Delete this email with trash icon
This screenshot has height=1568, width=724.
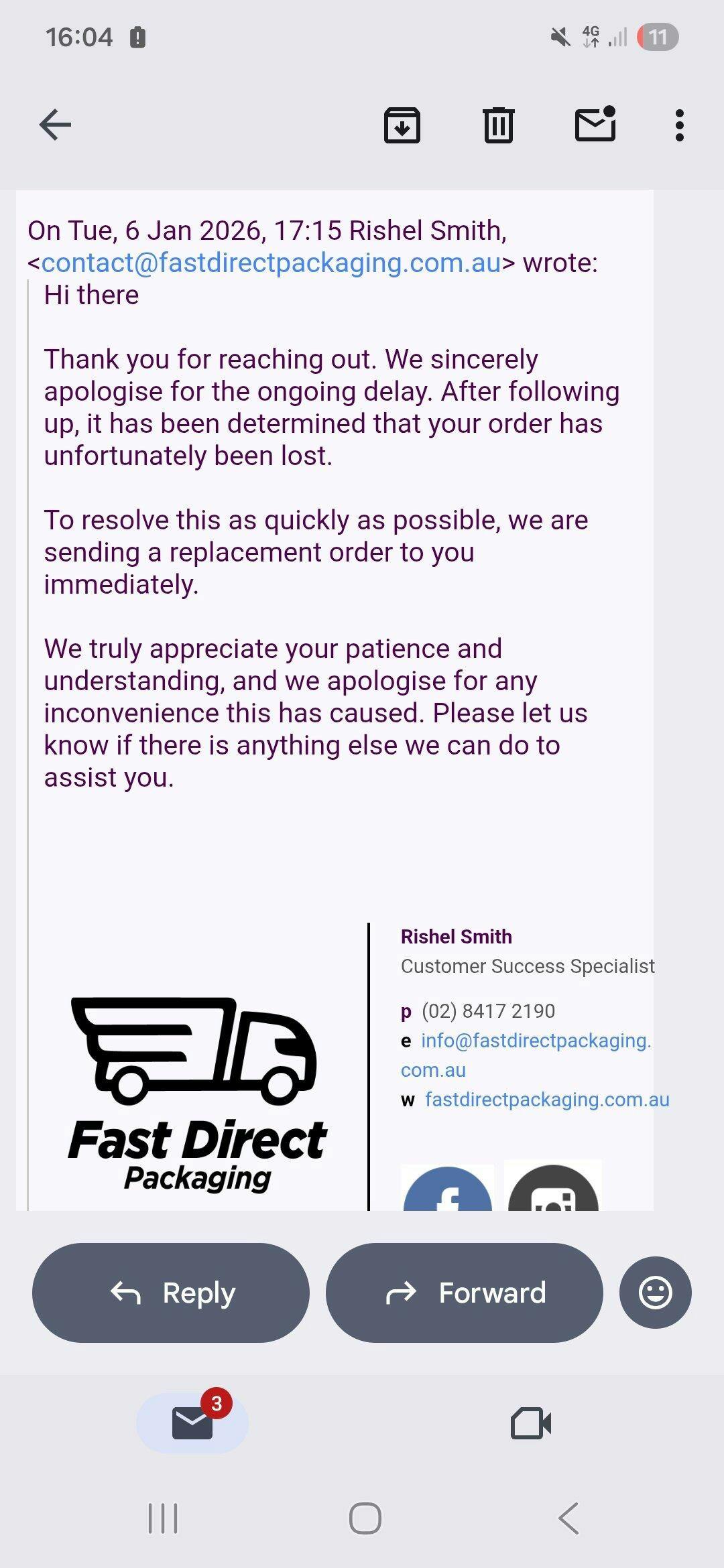coord(498,125)
